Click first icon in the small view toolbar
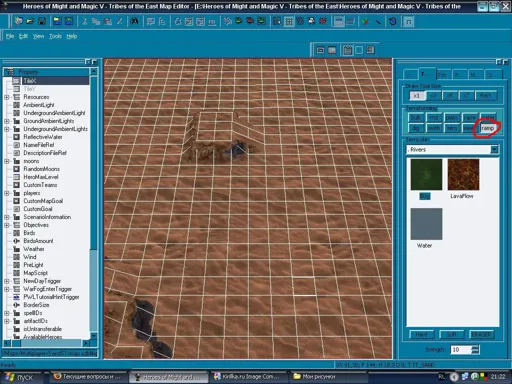 [x=320, y=50]
